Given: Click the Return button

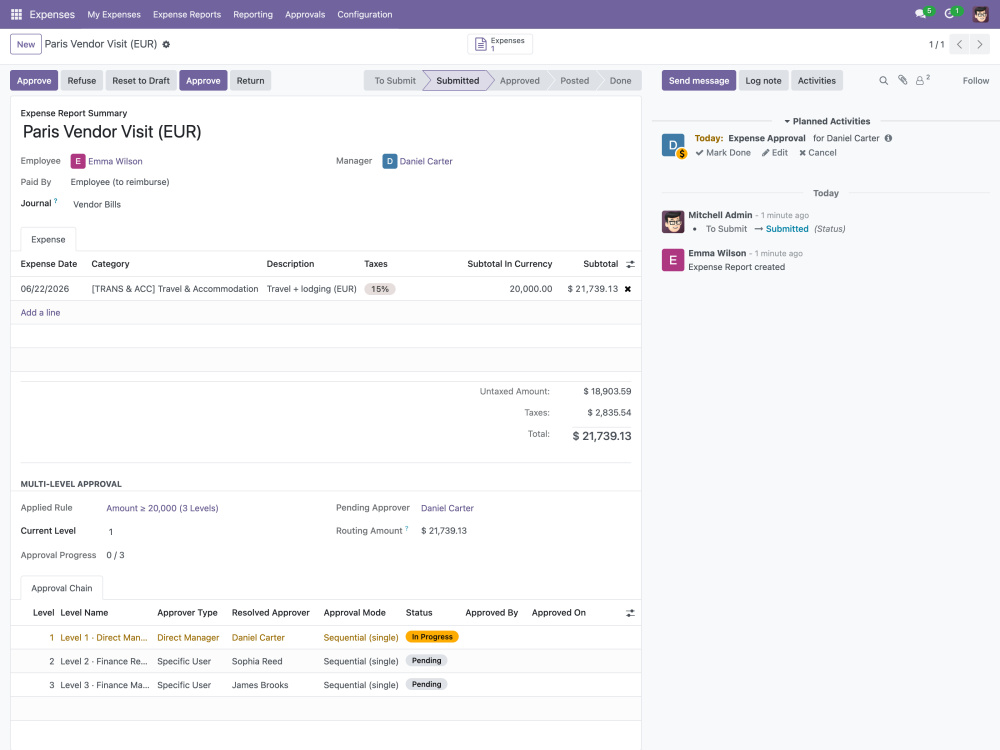Looking at the screenshot, I should [251, 80].
